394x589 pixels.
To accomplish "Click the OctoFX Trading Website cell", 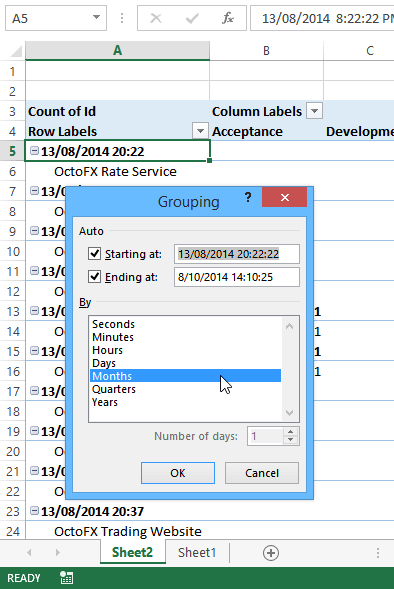I will coord(118,531).
